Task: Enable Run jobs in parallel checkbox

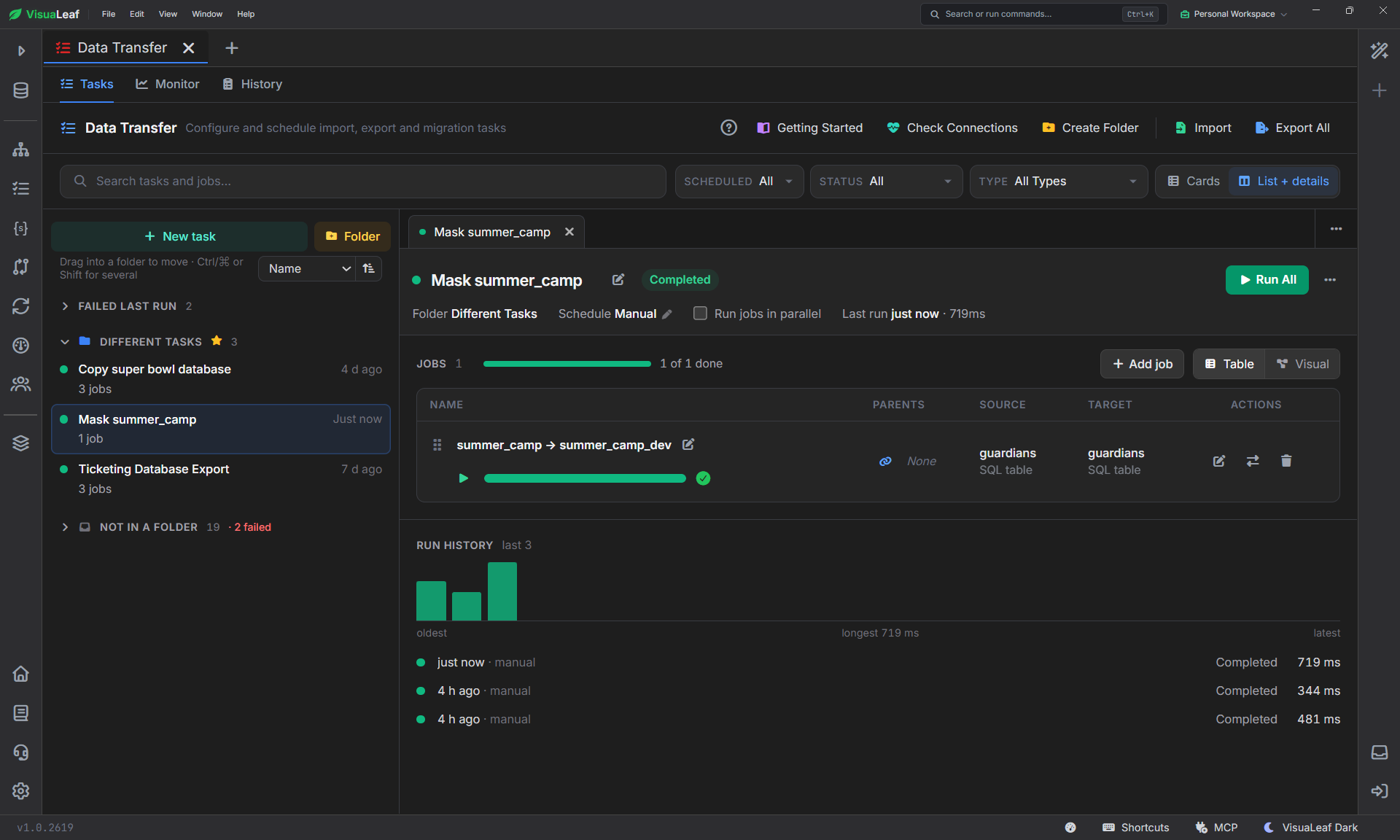Action: click(x=700, y=314)
